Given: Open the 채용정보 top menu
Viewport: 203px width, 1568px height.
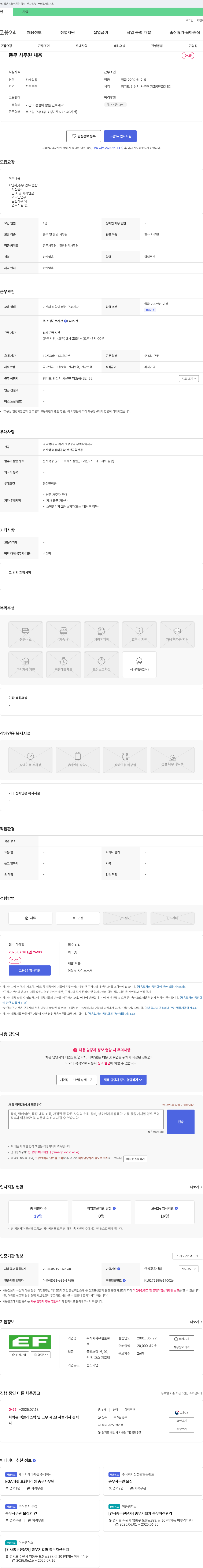Looking at the screenshot, I should click(34, 32).
